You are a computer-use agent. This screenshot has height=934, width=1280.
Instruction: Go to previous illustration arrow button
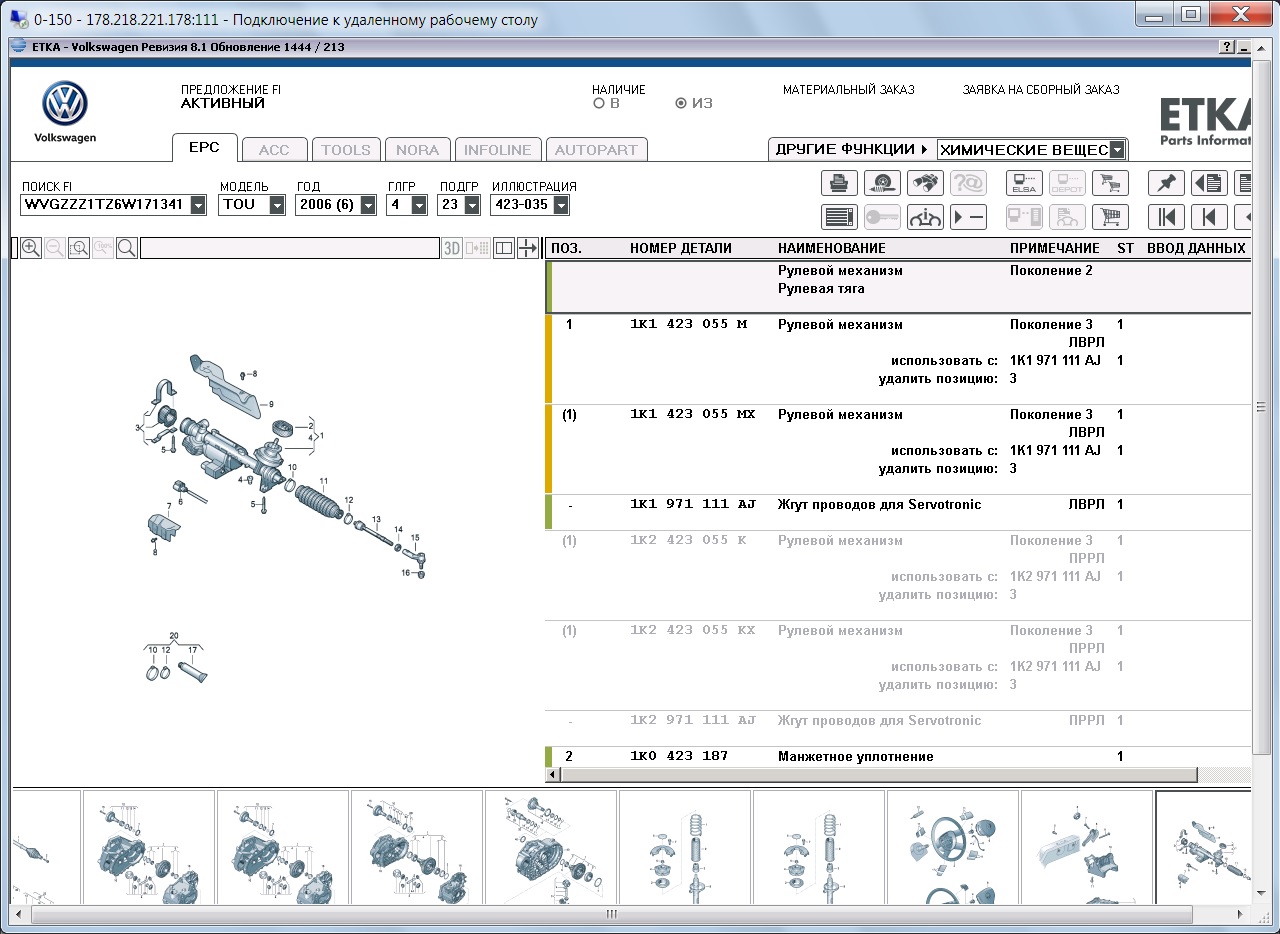[1209, 217]
